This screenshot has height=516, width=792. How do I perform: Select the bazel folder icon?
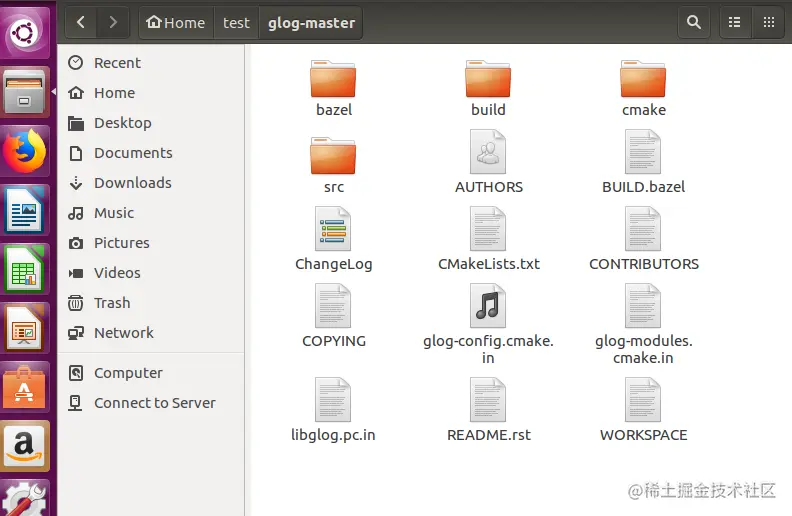[333, 79]
